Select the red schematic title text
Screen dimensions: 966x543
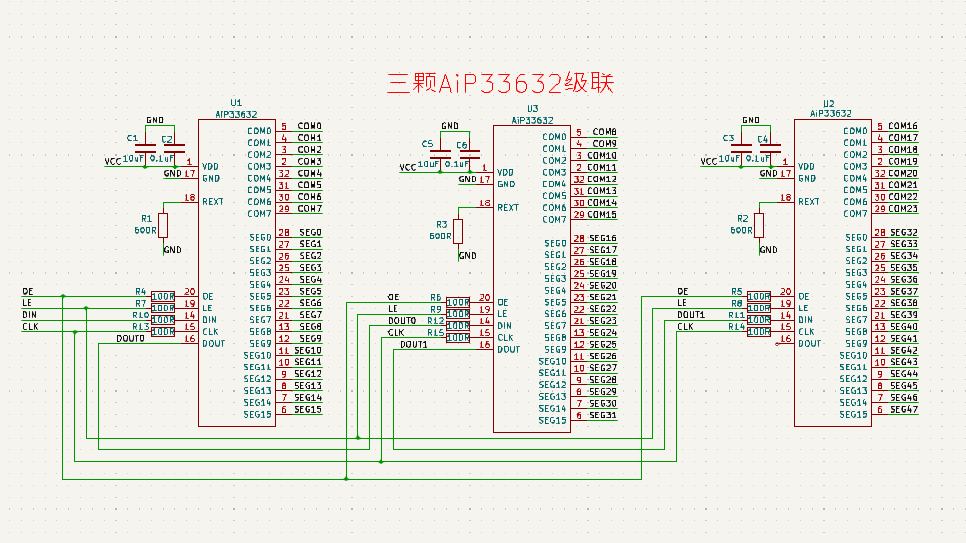tap(499, 83)
